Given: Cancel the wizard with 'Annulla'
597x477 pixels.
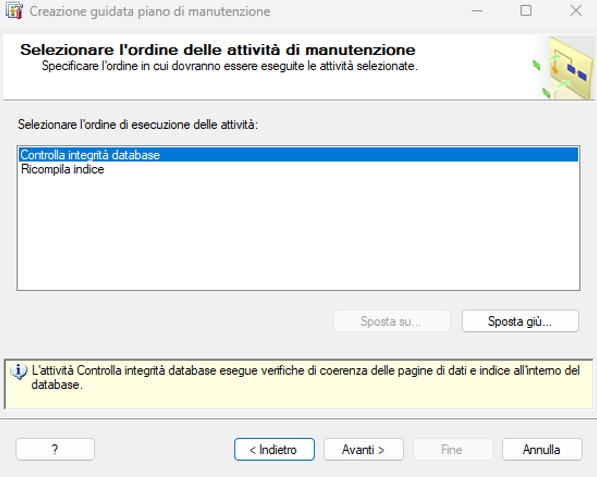Looking at the screenshot, I should tap(542, 450).
